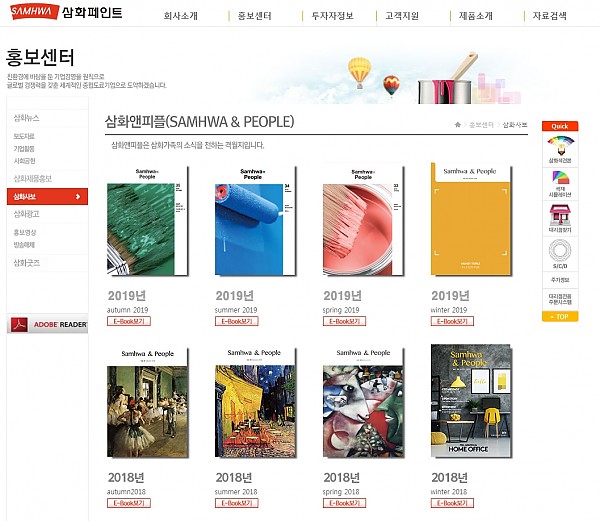Image resolution: width=600 pixels, height=521 pixels.
Task: Open the 제품소개 top menu
Action: tap(476, 16)
